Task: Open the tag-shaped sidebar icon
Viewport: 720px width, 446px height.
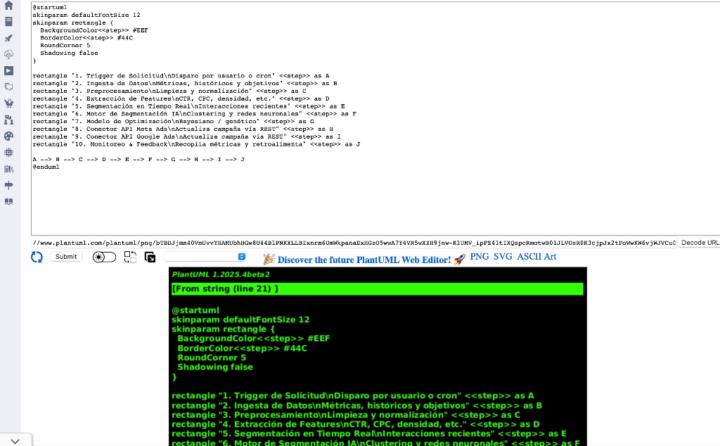Action: coord(9,87)
